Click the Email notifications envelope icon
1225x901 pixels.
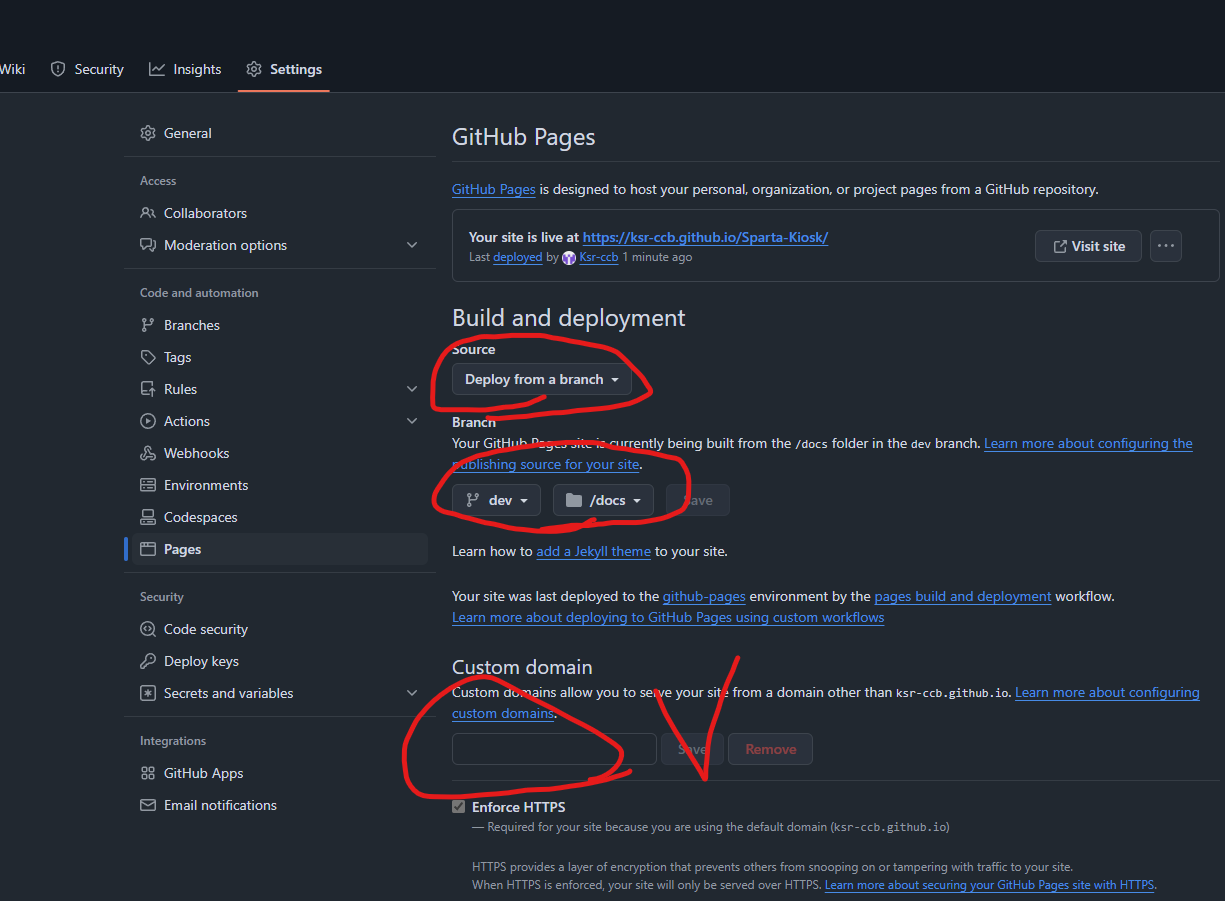point(148,805)
